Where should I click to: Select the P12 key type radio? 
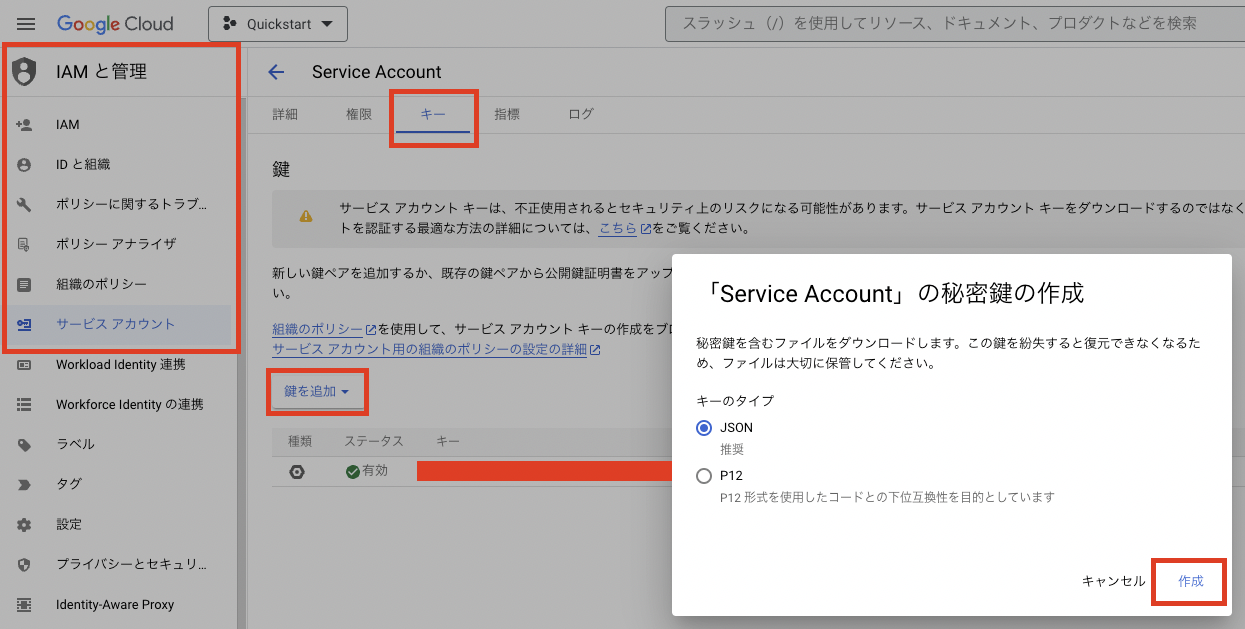(x=704, y=476)
